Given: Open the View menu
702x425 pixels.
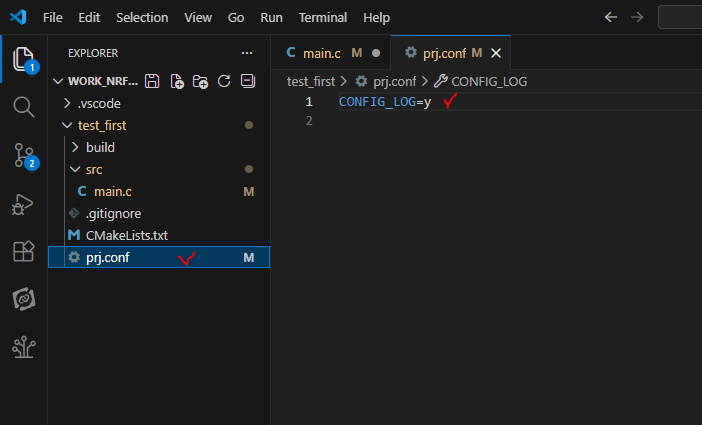Looking at the screenshot, I should [x=198, y=17].
